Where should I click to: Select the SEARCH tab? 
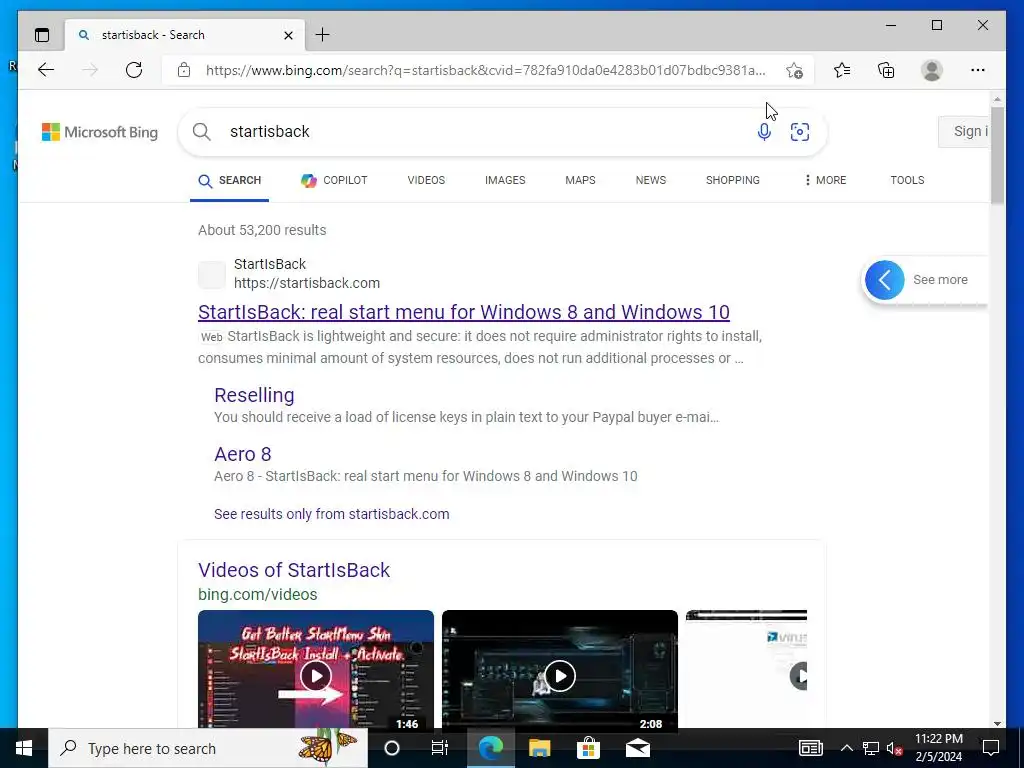(229, 181)
